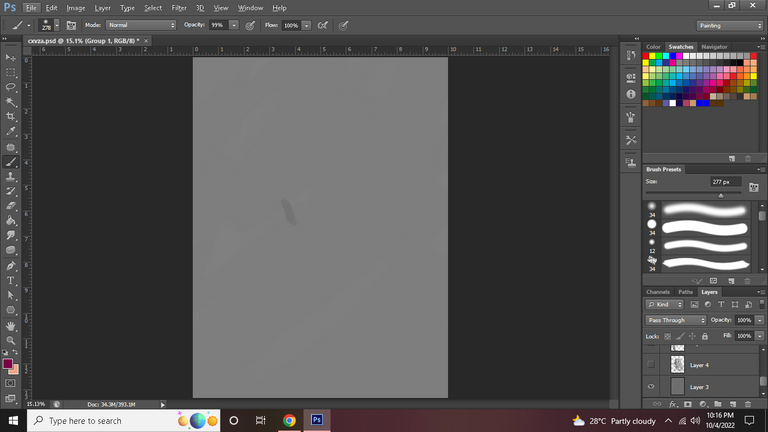Viewport: 768px width, 432px height.
Task: Click the add layer mask button
Action: (688, 404)
